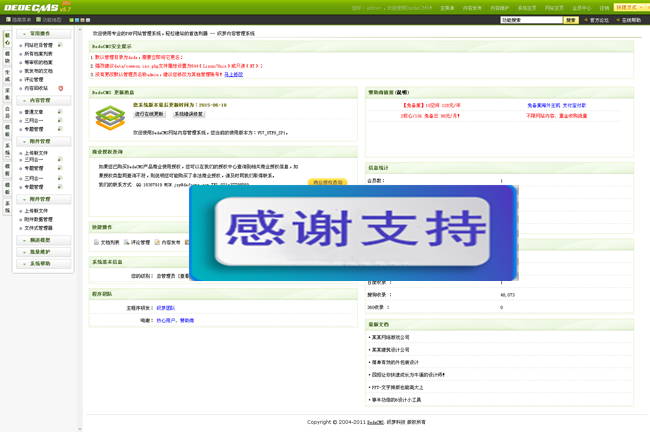Click the 赞助商 sponsor link

pyautogui.click(x=187, y=320)
